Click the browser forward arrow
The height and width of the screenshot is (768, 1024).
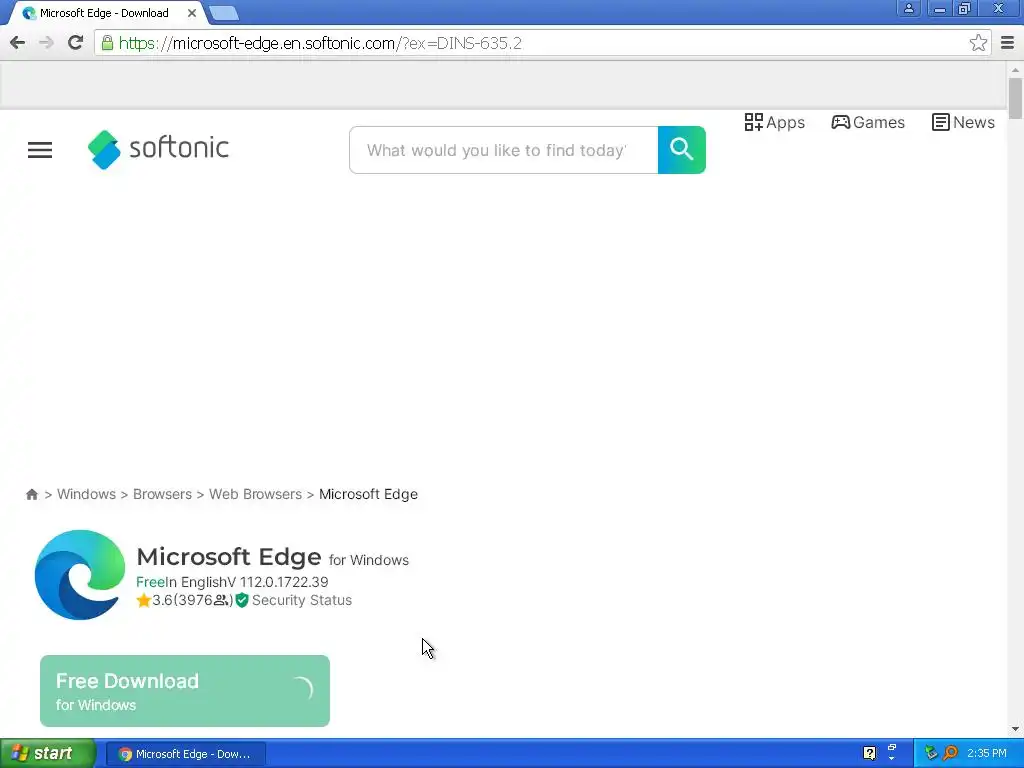pos(46,43)
